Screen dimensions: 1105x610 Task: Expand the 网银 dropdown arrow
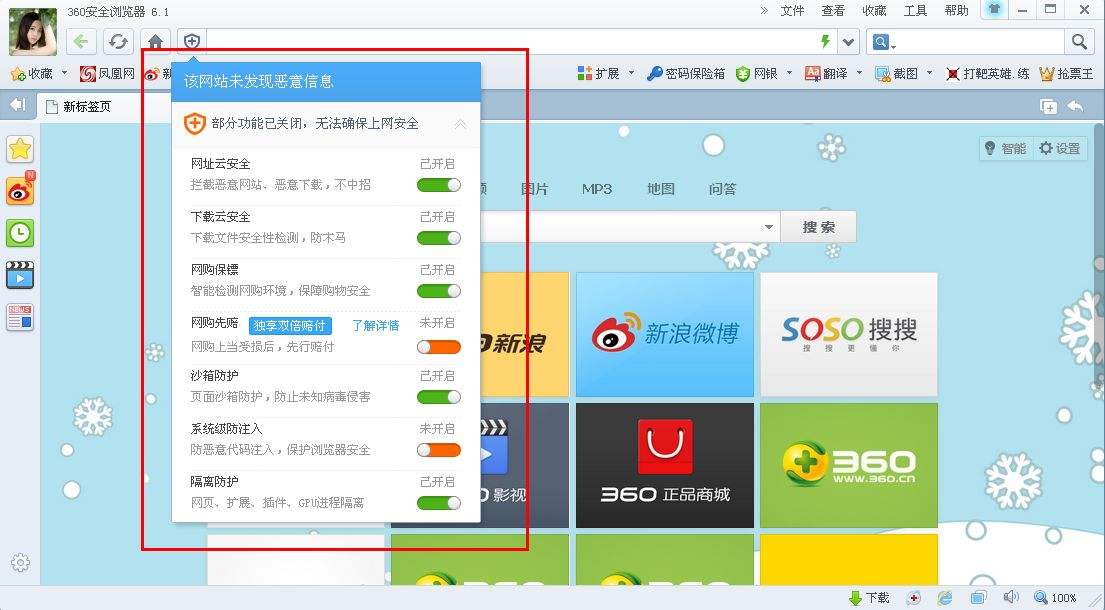(789, 73)
